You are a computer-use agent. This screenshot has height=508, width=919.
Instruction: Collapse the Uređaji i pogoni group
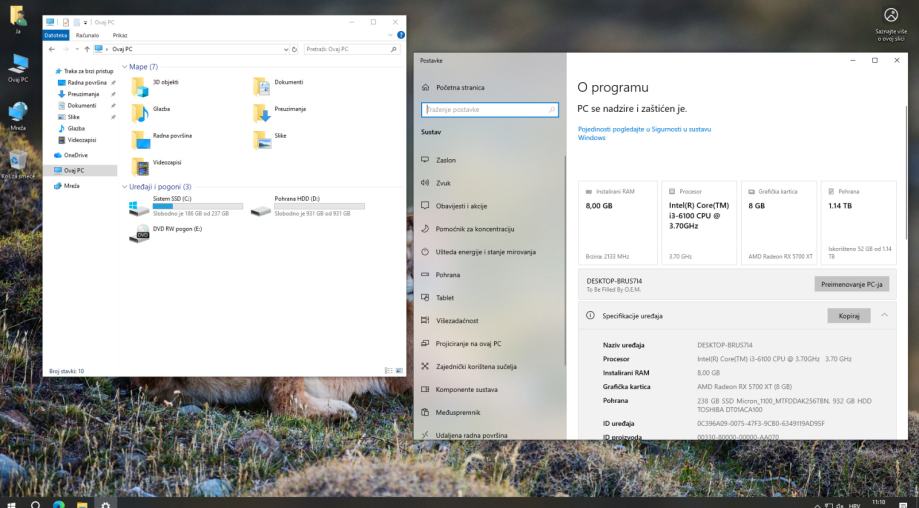(124, 187)
